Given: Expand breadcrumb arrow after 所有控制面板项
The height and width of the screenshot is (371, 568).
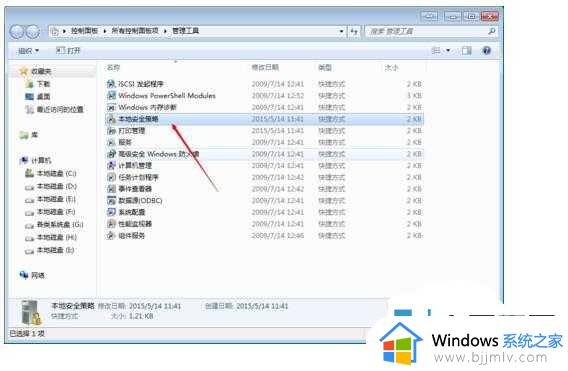Looking at the screenshot, I should [165, 31].
